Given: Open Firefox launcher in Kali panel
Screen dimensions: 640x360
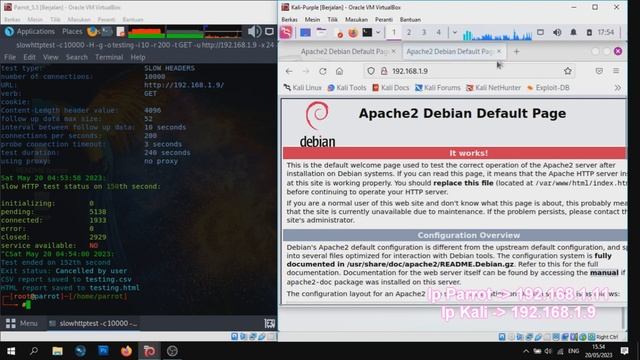Looking at the screenshot, I should pyautogui.click(x=353, y=32).
